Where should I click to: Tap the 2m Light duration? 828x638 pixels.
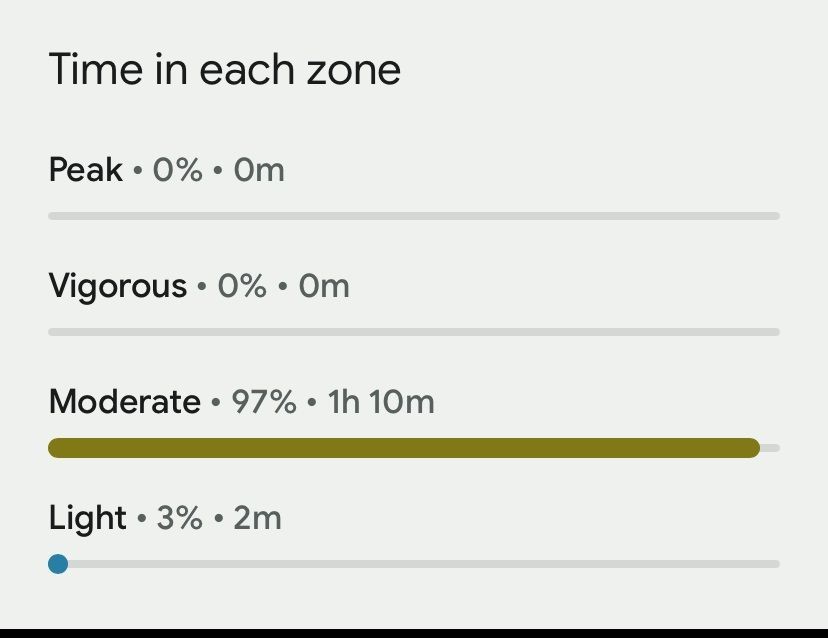258,518
